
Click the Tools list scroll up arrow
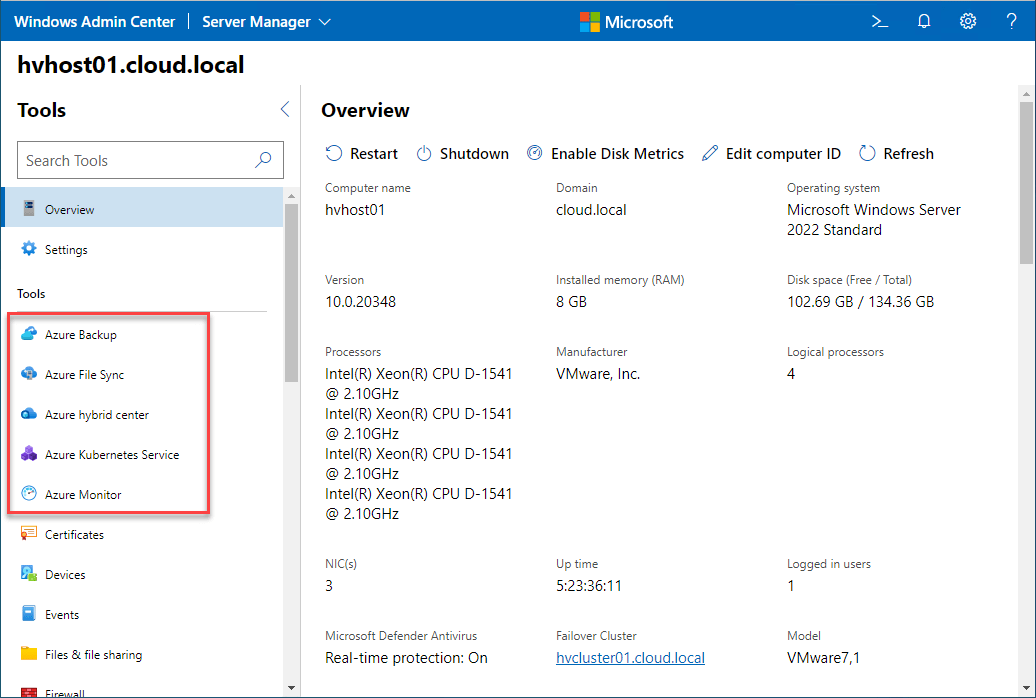(x=291, y=196)
